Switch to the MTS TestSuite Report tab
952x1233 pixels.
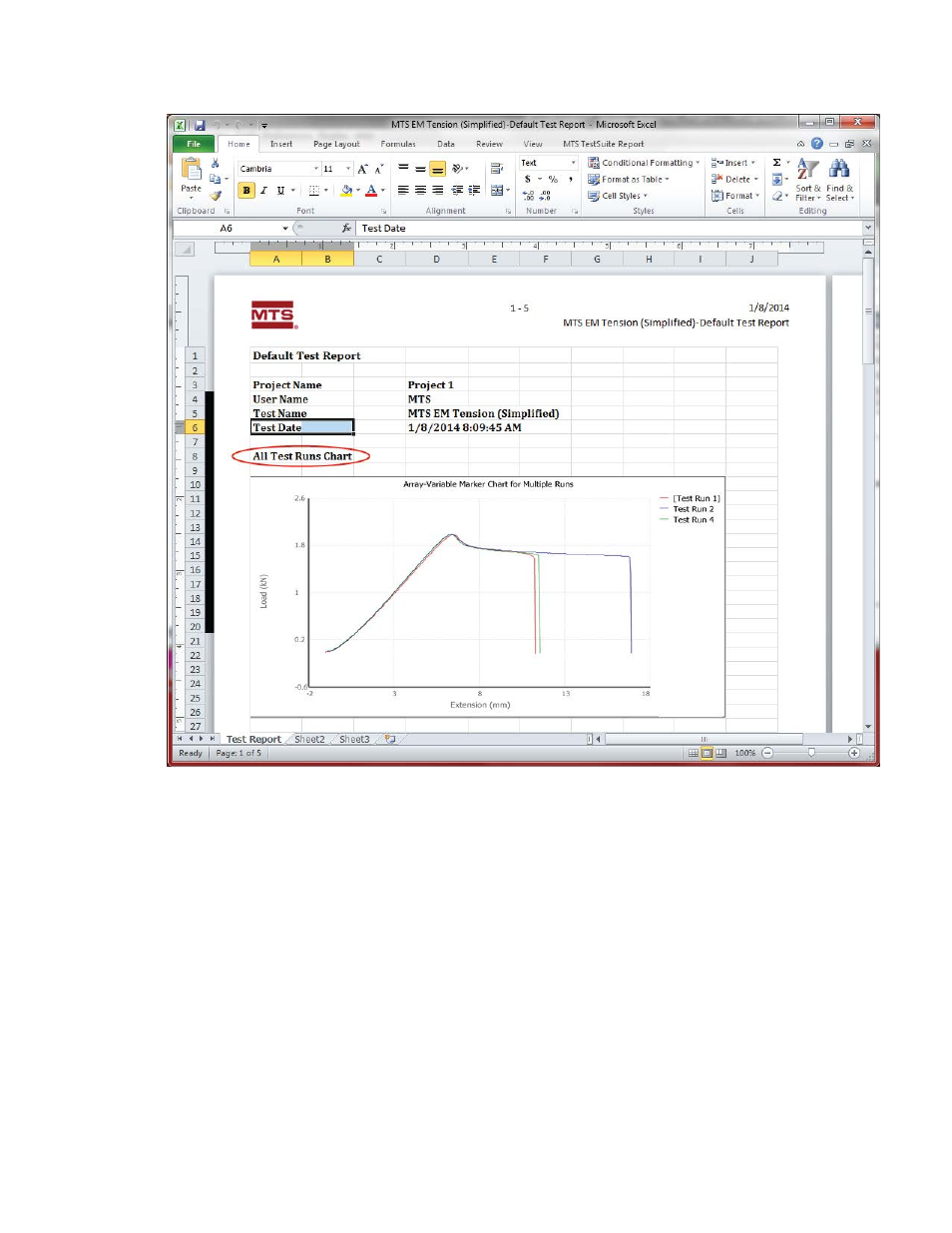[x=603, y=144]
